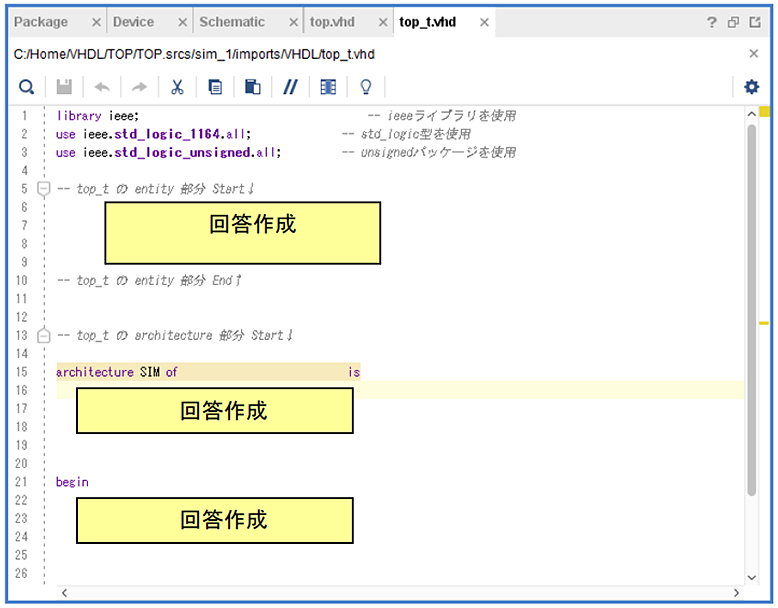
Task: Close the Package tab
Action: pyautogui.click(x=96, y=22)
